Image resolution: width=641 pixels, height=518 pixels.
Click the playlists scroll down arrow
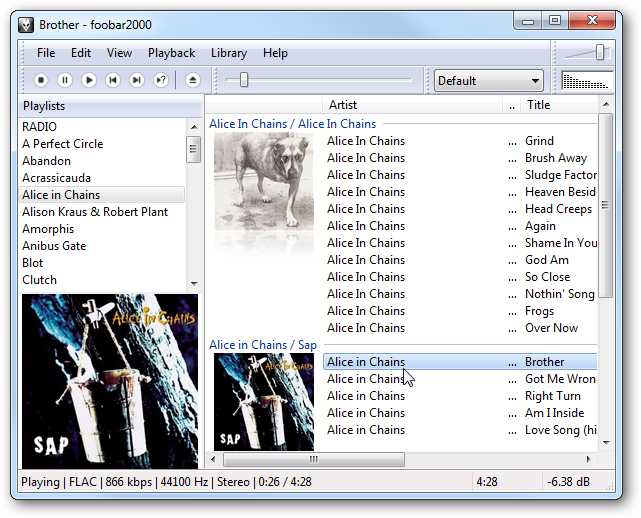click(x=194, y=283)
